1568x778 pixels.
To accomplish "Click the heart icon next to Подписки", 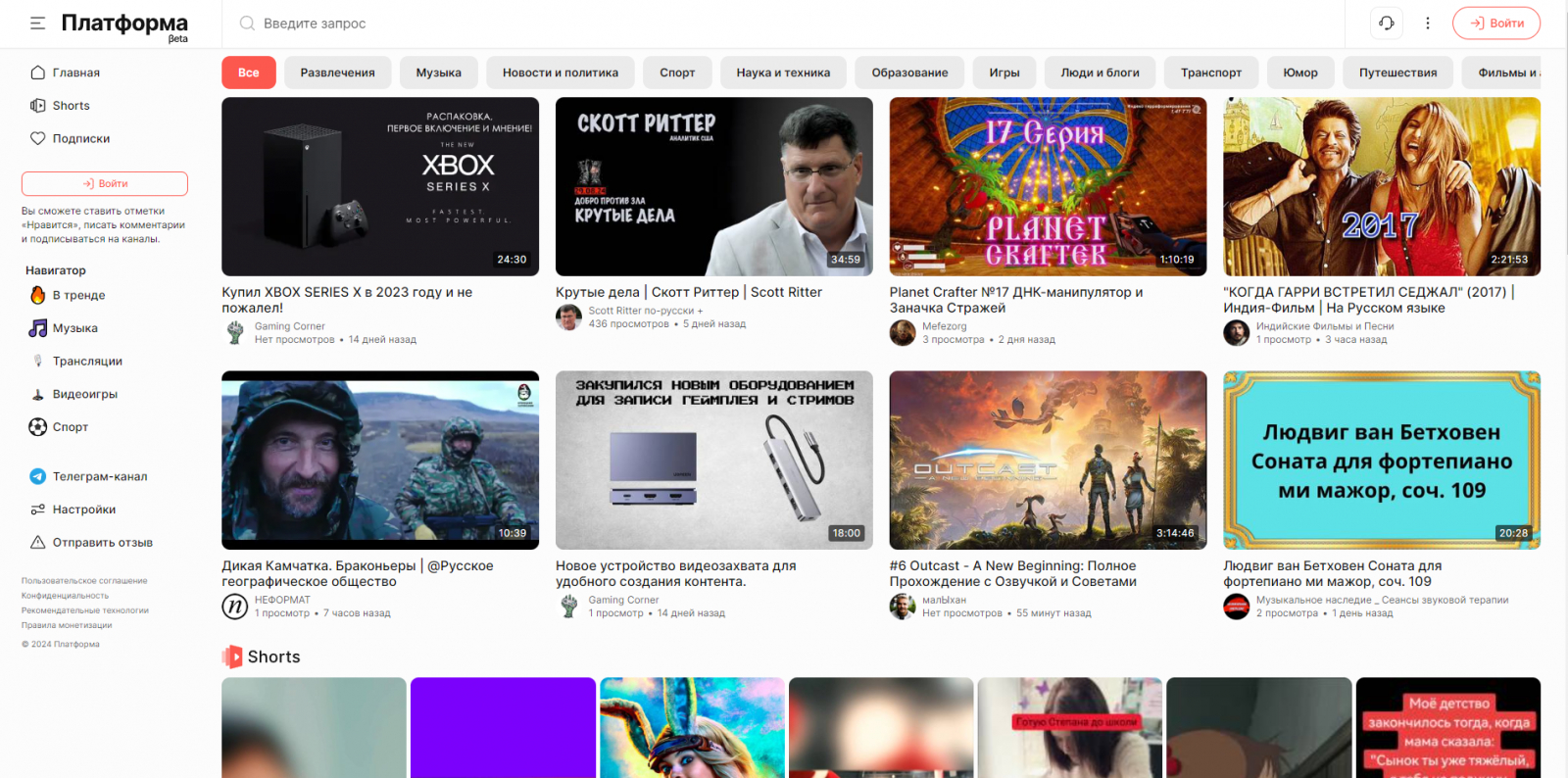I will pos(37,138).
